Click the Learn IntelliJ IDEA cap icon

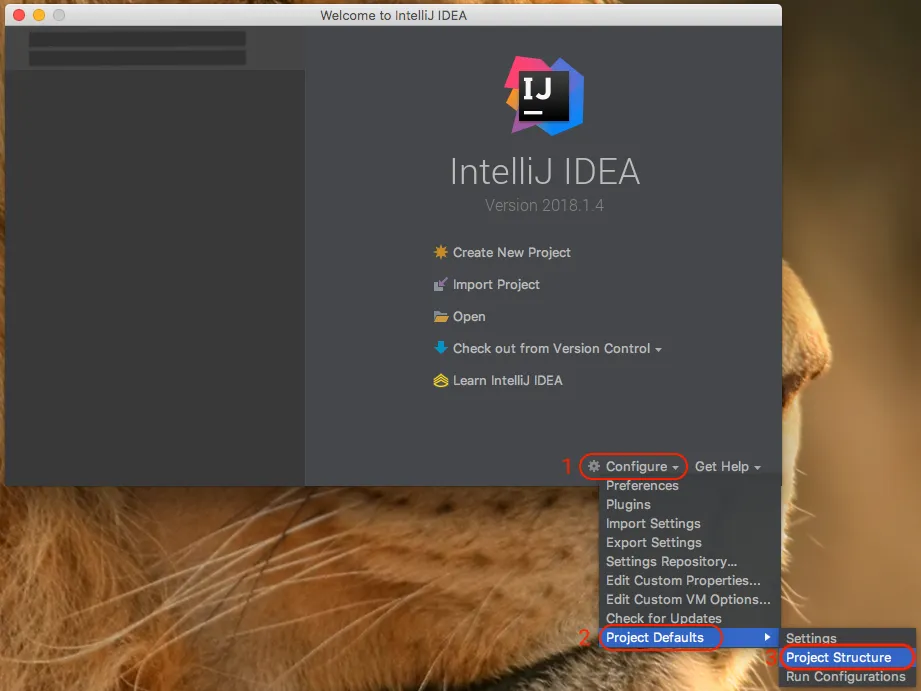[x=441, y=381]
